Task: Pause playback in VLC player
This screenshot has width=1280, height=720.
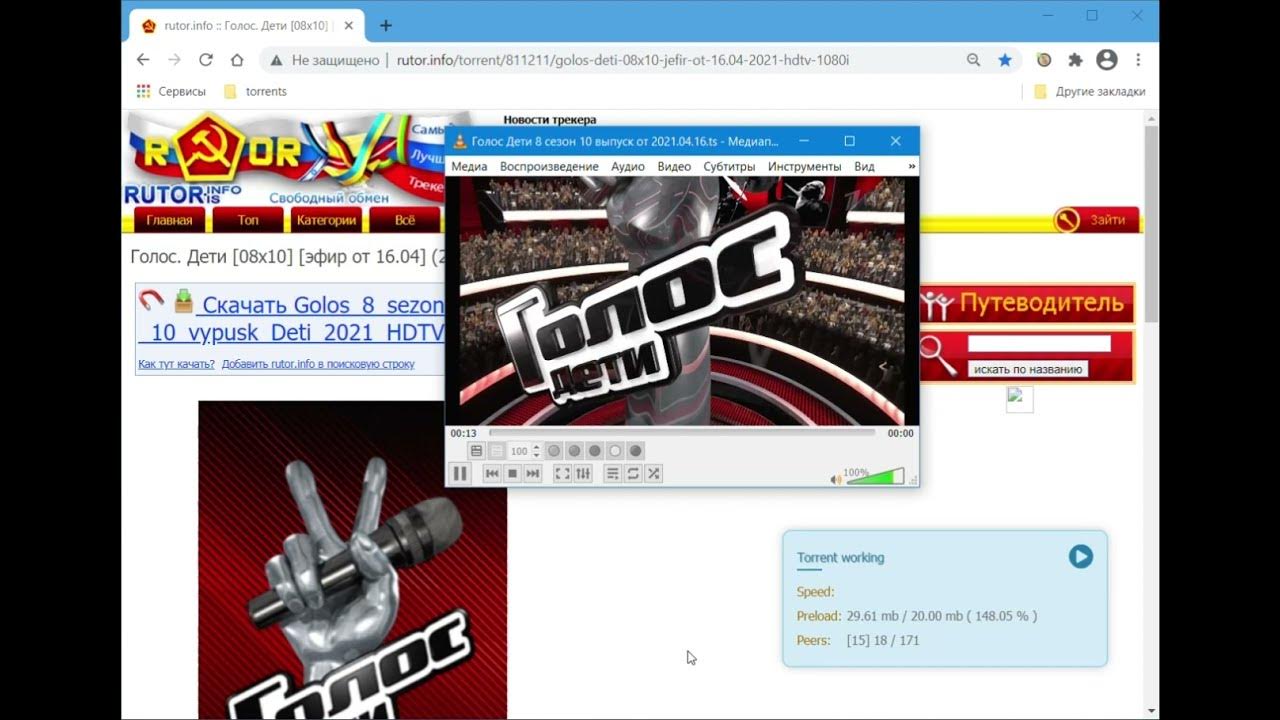Action: pyautogui.click(x=460, y=473)
